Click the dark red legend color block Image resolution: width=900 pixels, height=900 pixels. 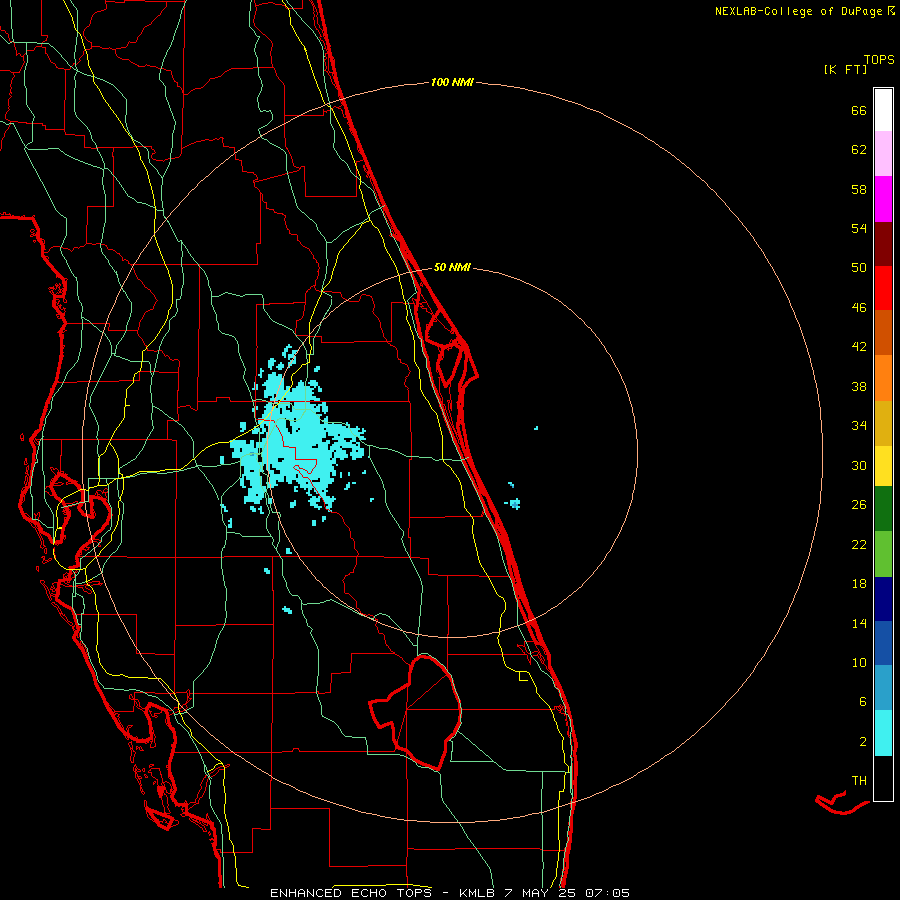point(883,244)
